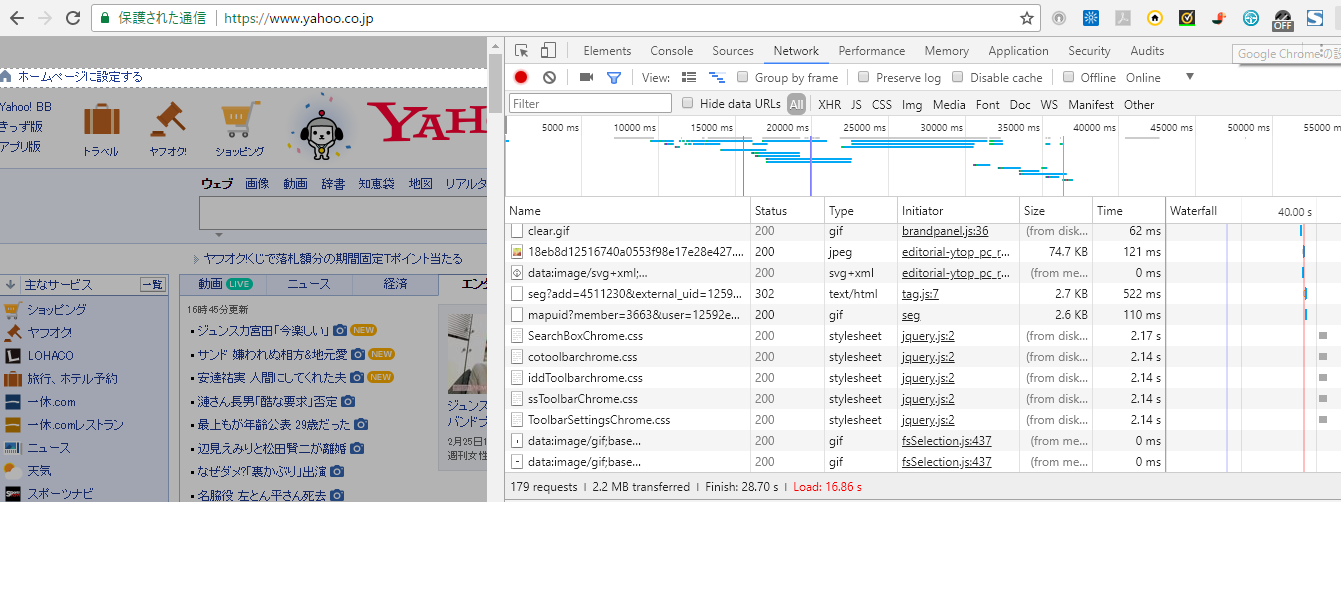Open the LOHACO service link
This screenshot has width=1341, height=600.
[x=50, y=355]
